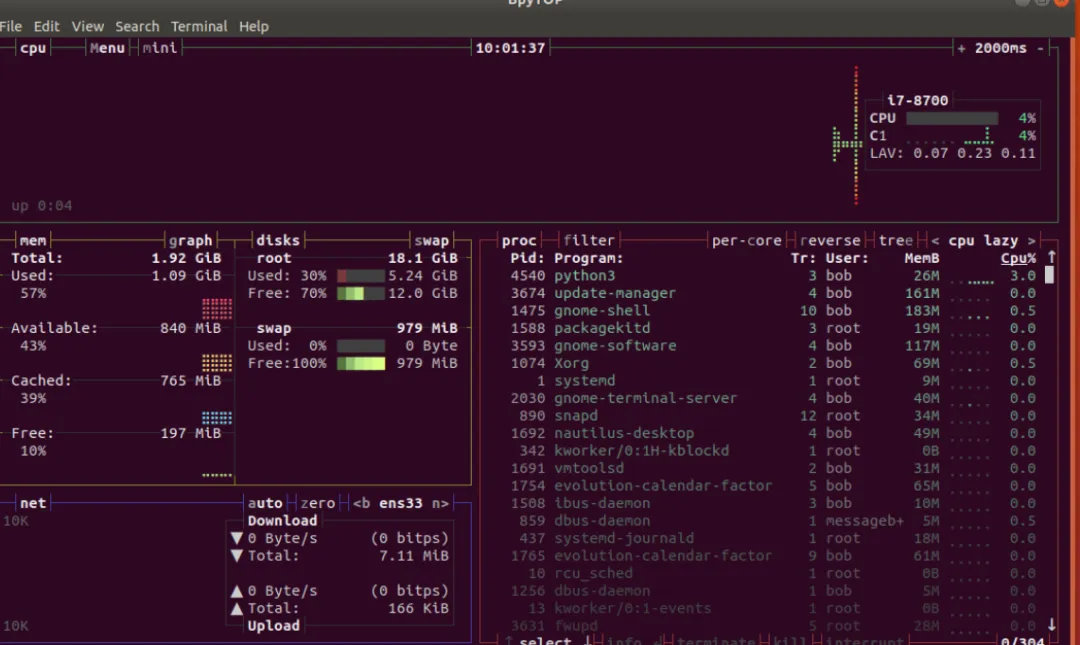Click the i7-8700 CPU label
The image size is (1080, 645).
917,100
